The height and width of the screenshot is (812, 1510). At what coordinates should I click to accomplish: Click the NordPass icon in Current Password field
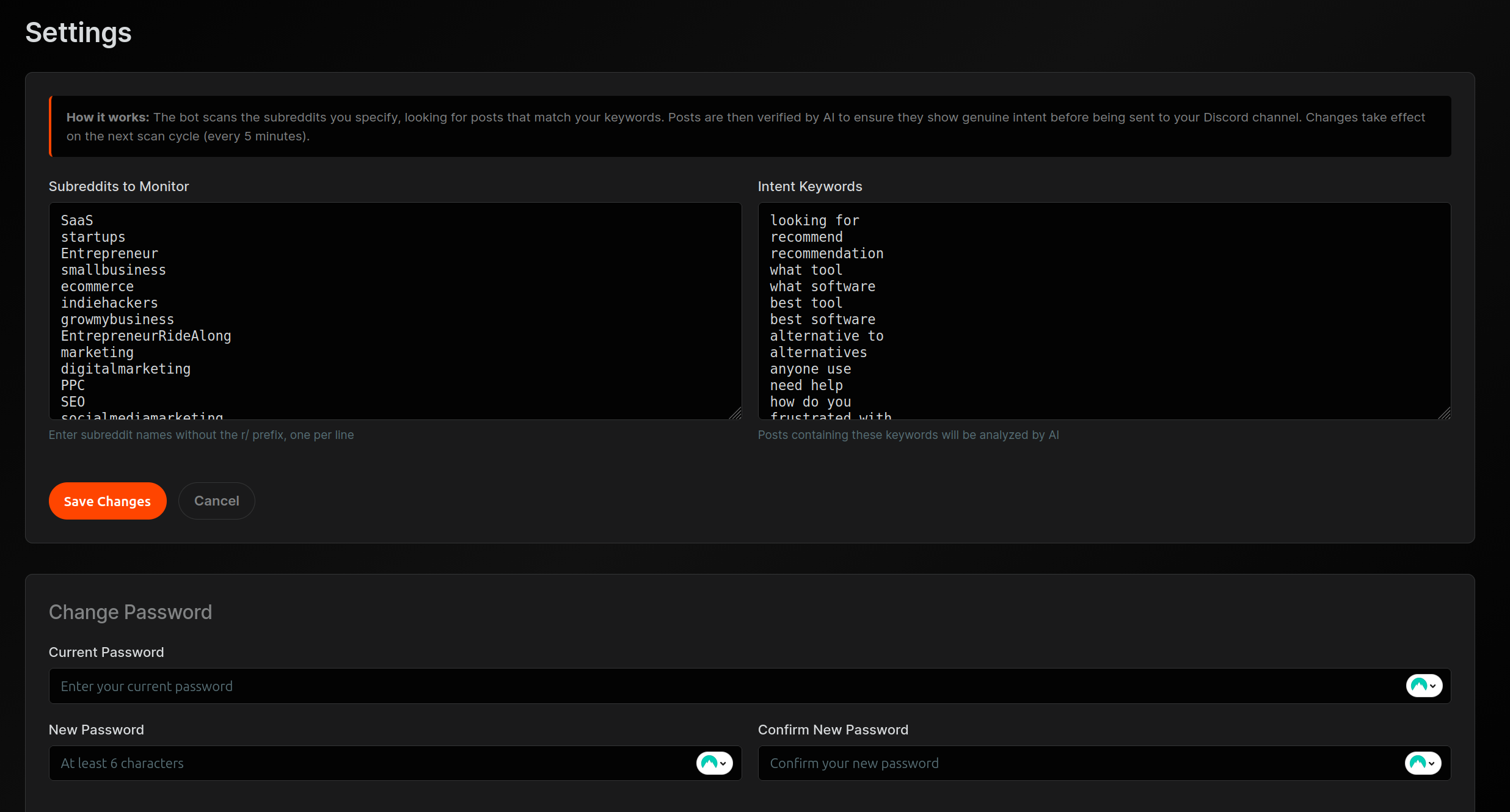pyautogui.click(x=1420, y=686)
